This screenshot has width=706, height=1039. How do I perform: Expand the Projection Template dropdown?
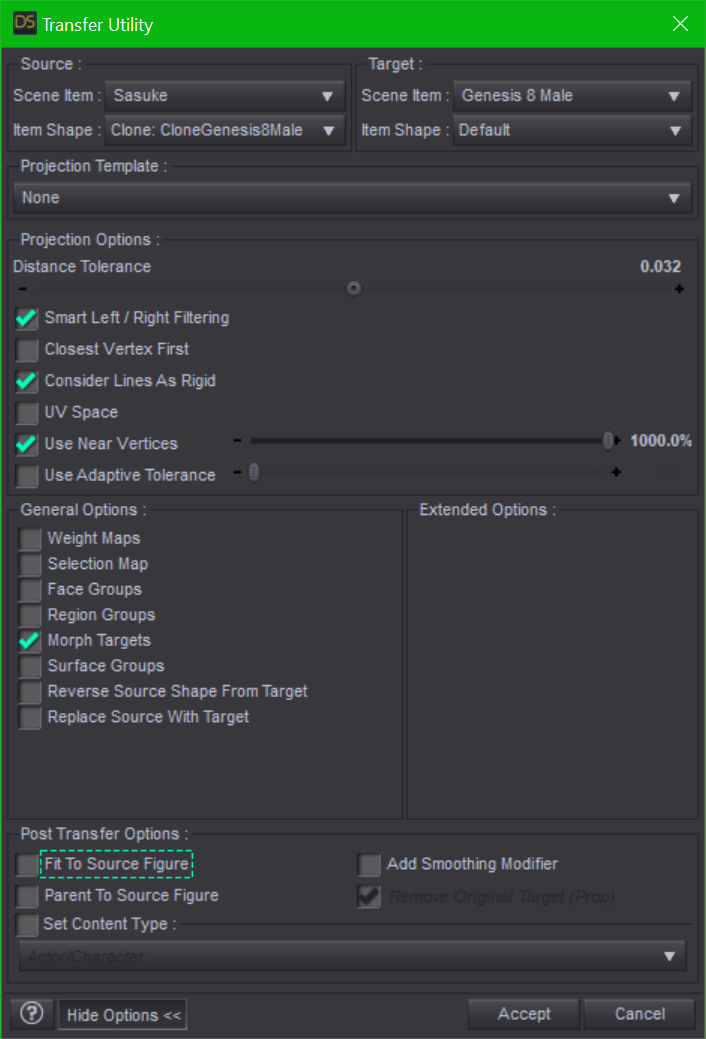tap(353, 198)
